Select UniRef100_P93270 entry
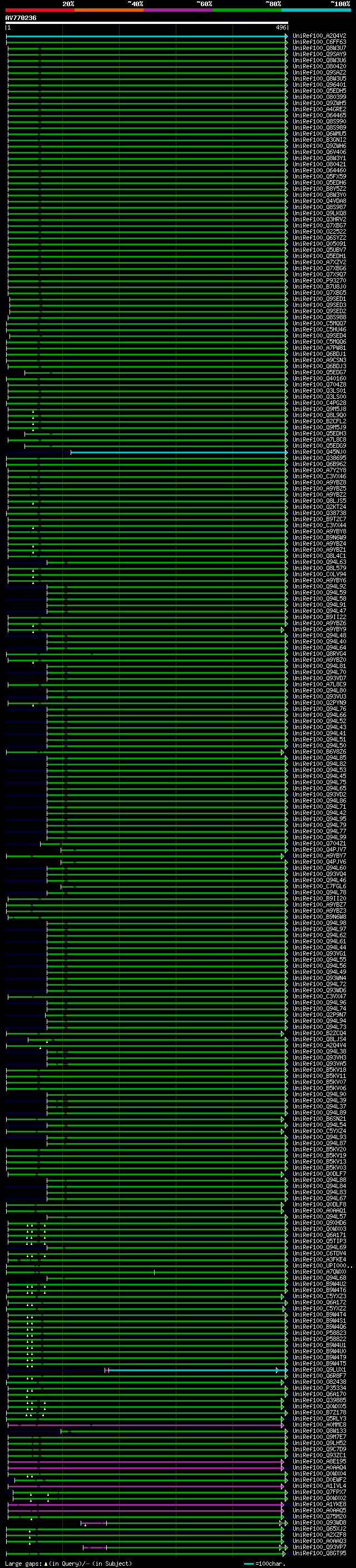 click(x=319, y=280)
